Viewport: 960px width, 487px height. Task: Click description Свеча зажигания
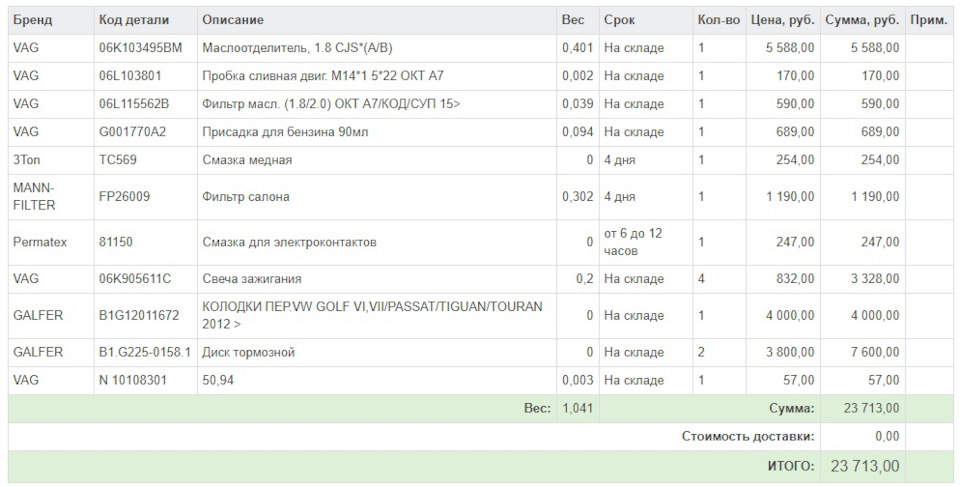(252, 279)
